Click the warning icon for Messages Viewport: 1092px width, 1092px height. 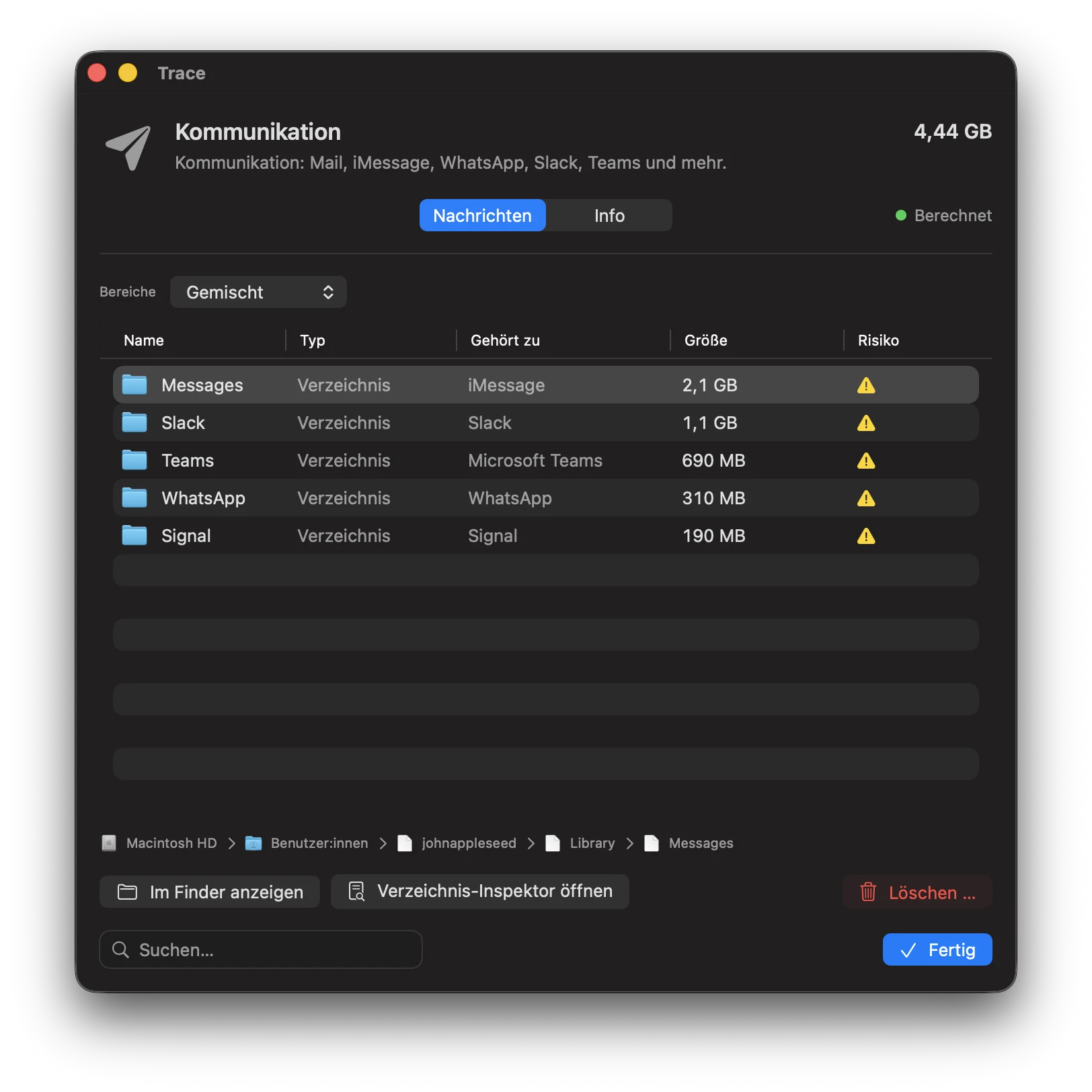coord(866,385)
